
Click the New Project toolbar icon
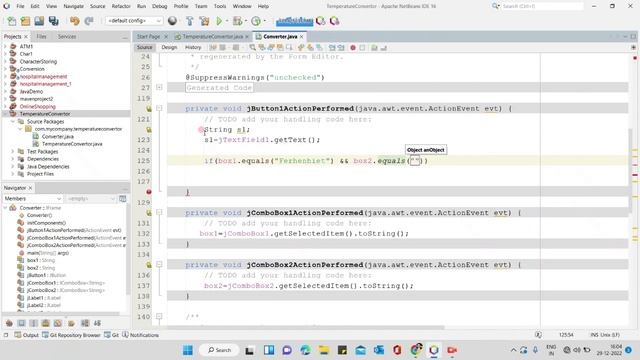tap(25, 21)
